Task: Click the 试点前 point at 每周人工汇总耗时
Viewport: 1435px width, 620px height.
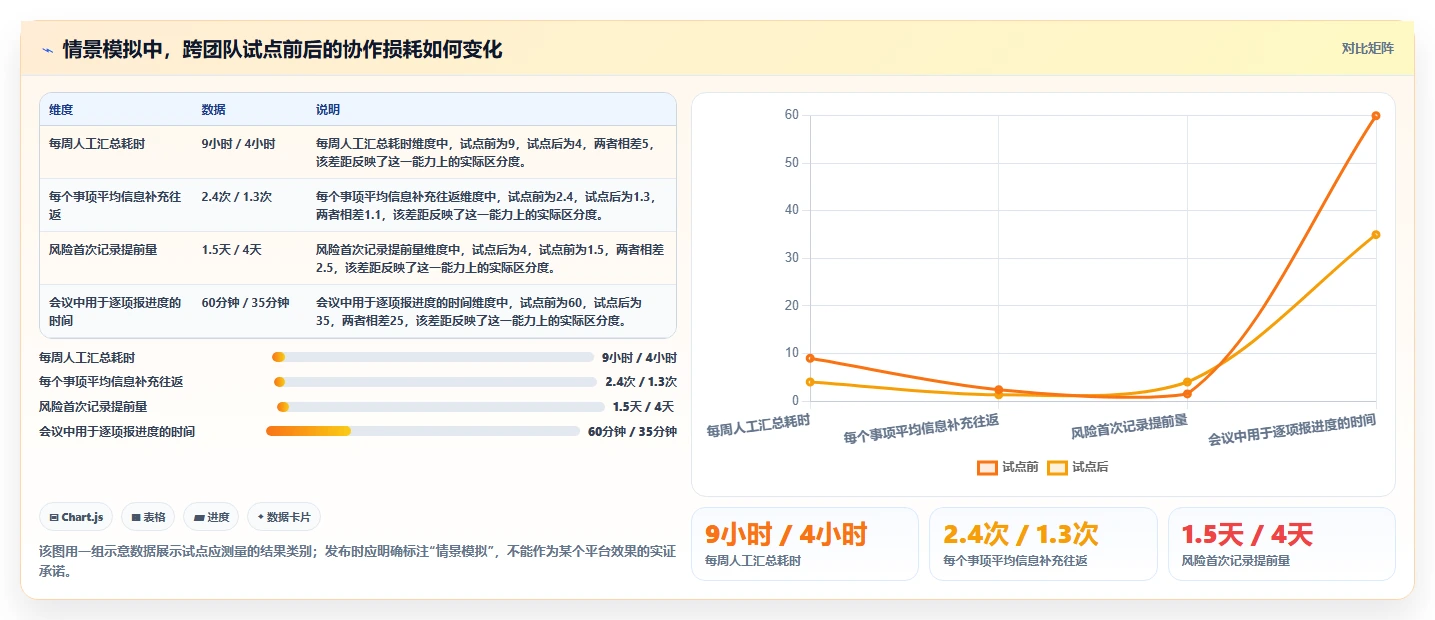Action: click(810, 358)
